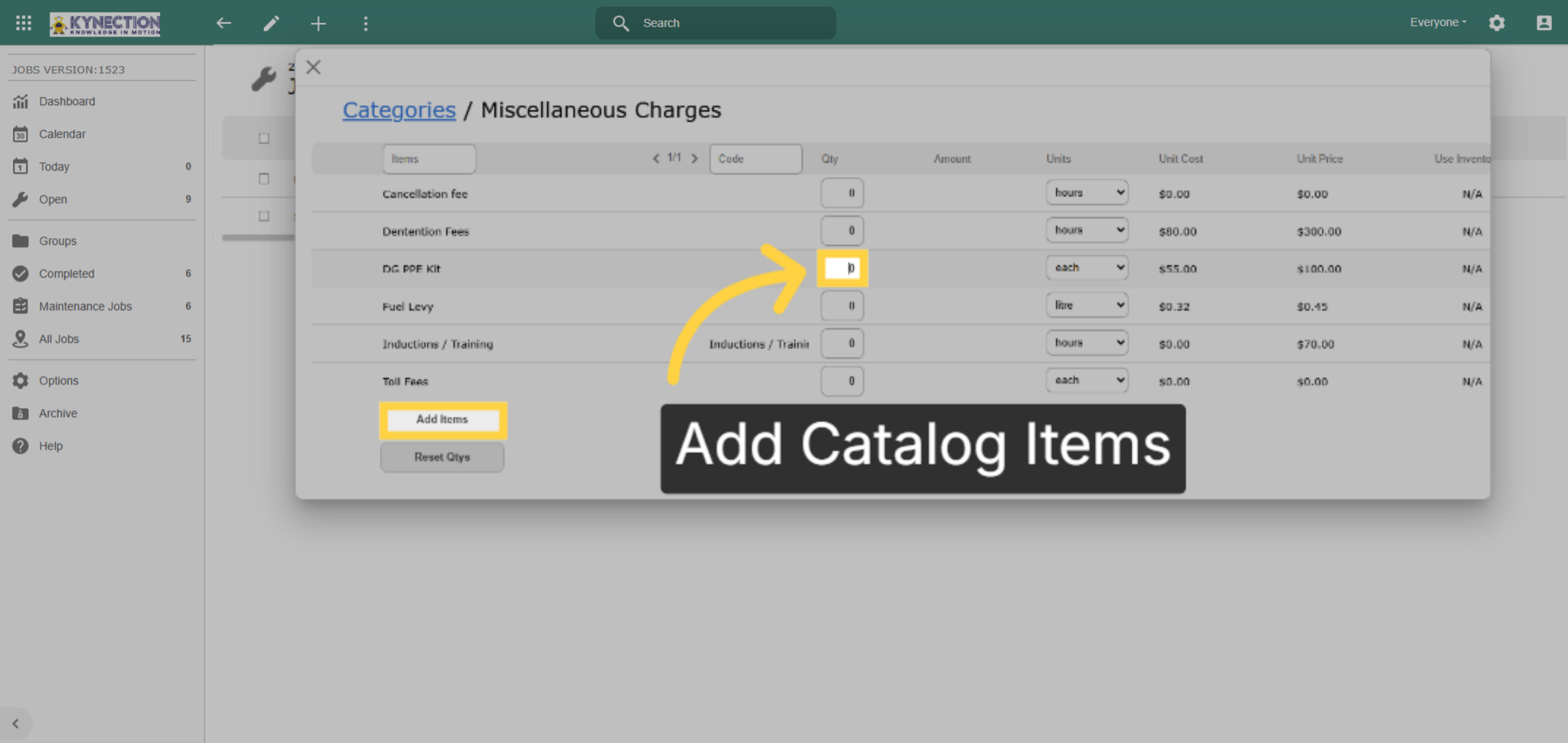Viewport: 1568px width, 743px height.
Task: Open Inductions / Training units dropdown
Action: point(1087,343)
